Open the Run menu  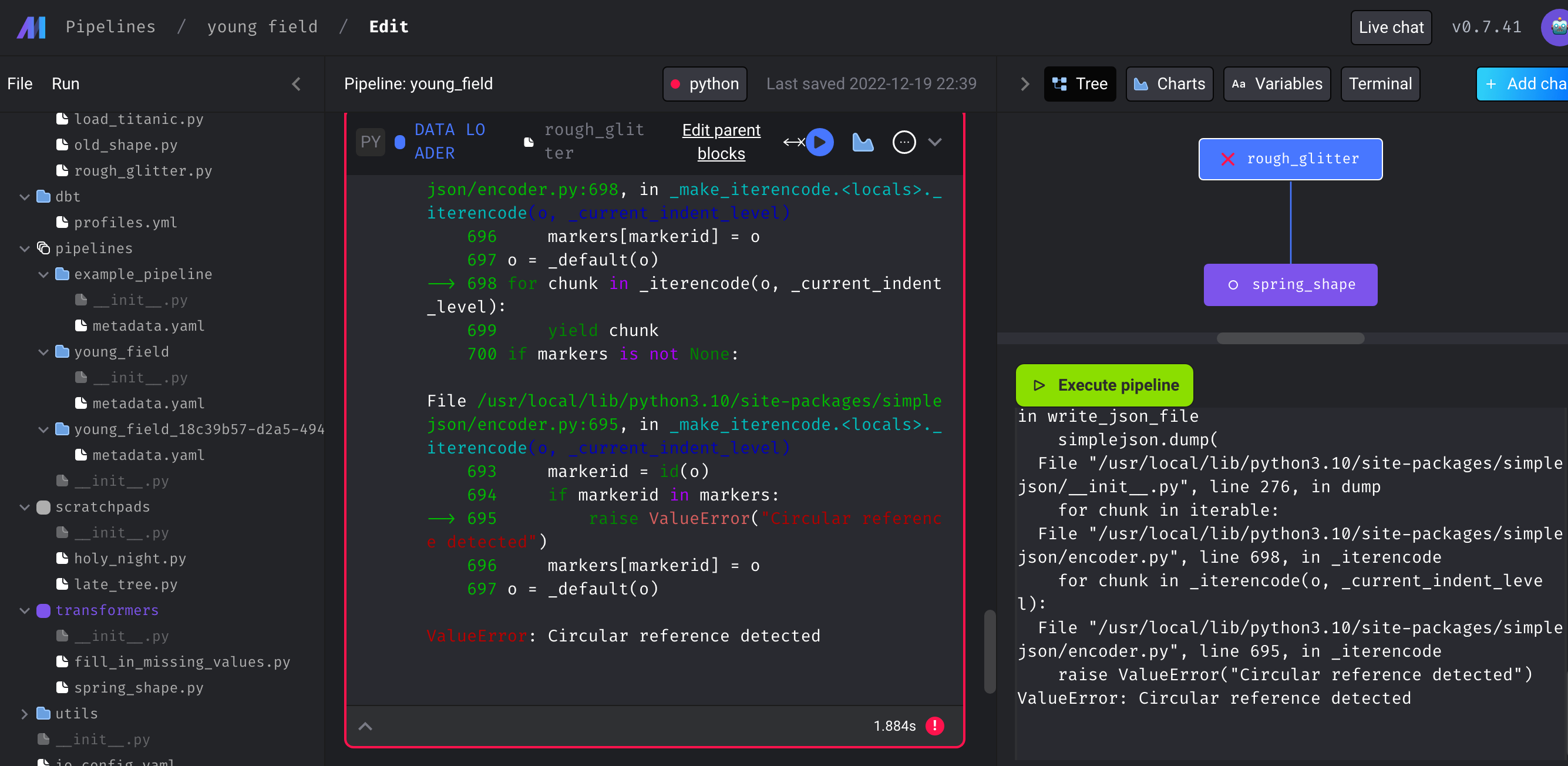[x=65, y=83]
